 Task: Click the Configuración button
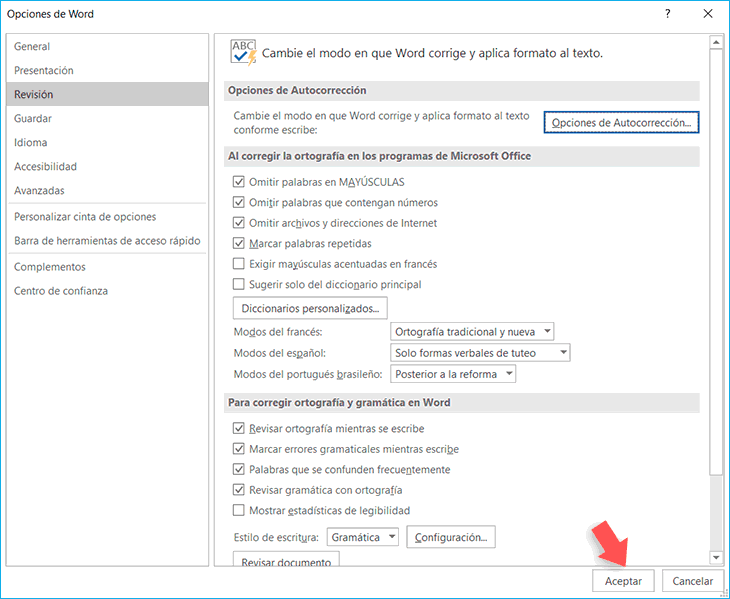tap(452, 537)
